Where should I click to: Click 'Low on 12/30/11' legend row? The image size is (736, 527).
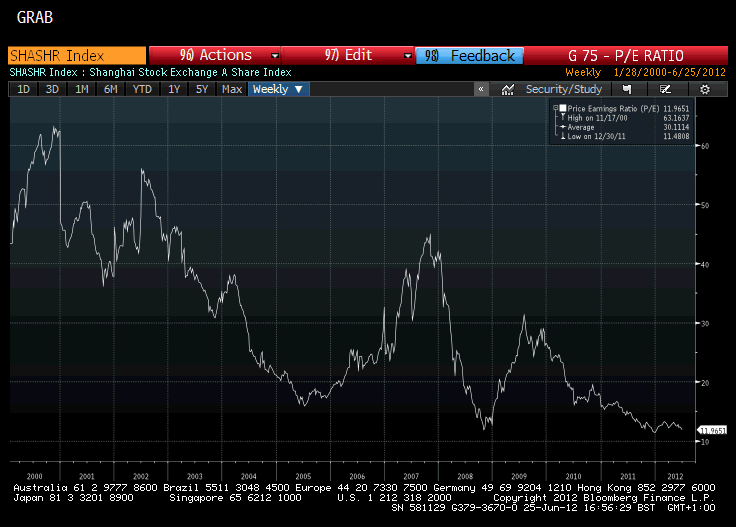coord(596,137)
